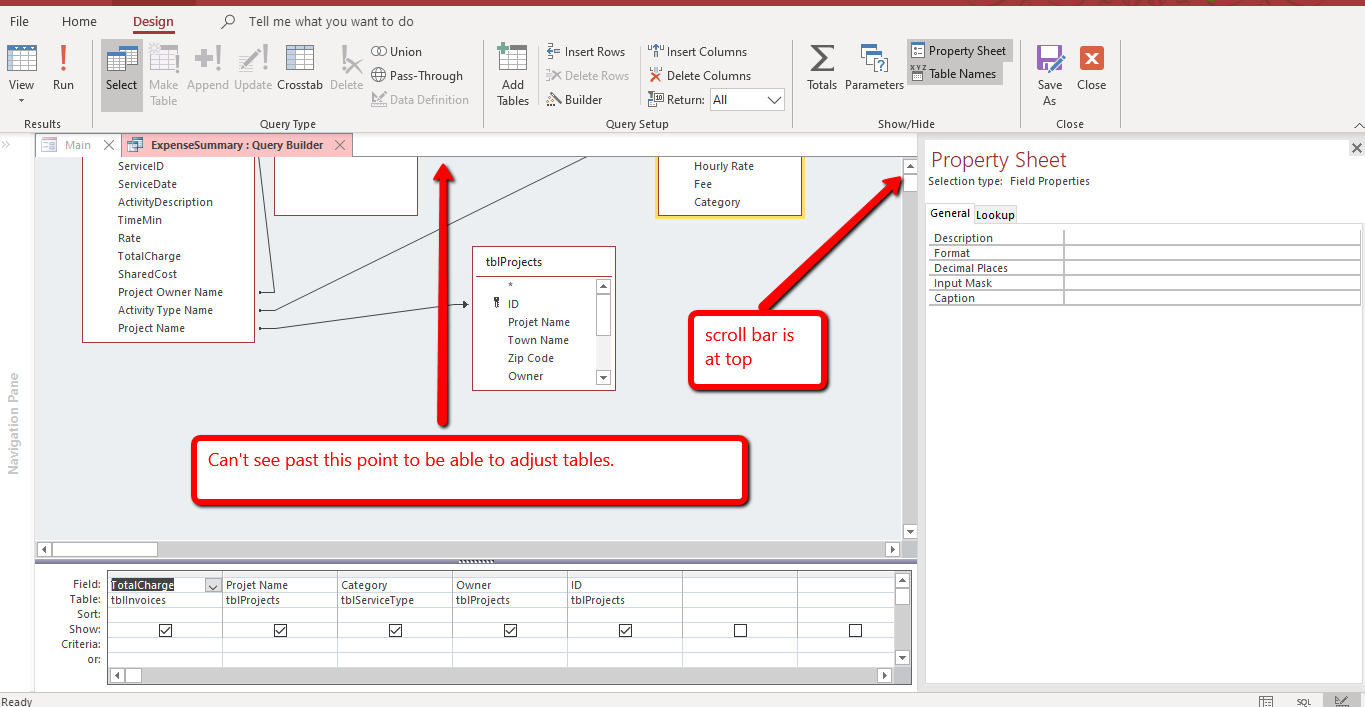Click the Description property value field
Image resolution: width=1365 pixels, height=707 pixels.
(1212, 238)
